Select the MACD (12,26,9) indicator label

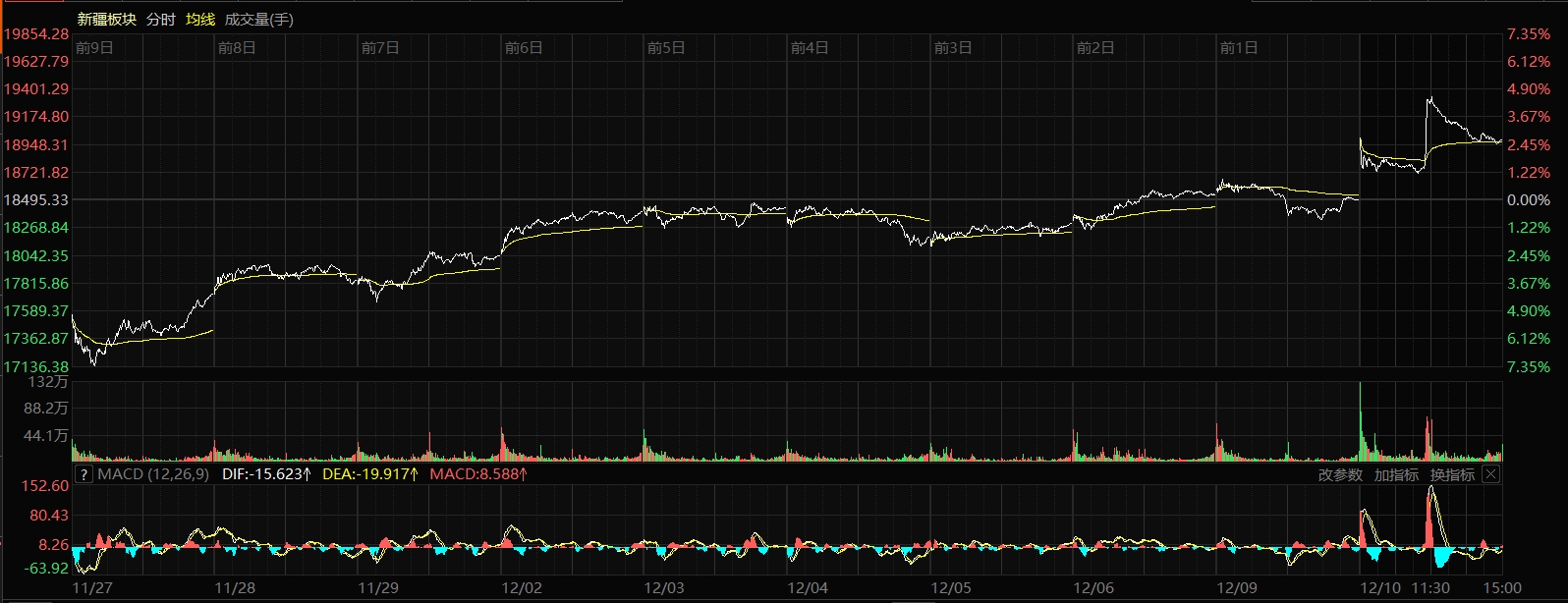coord(153,474)
